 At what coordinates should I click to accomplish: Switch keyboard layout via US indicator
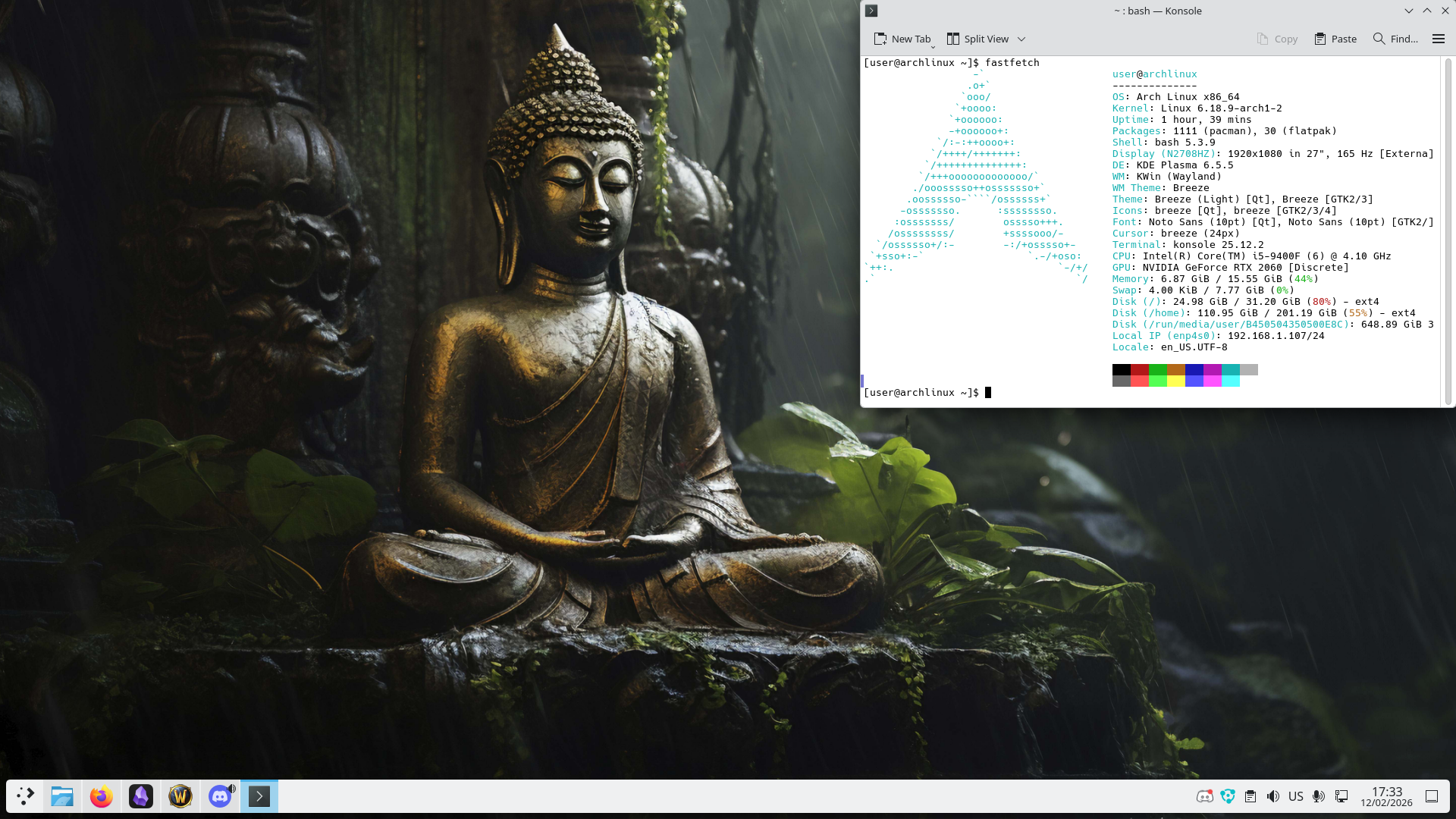click(1296, 796)
